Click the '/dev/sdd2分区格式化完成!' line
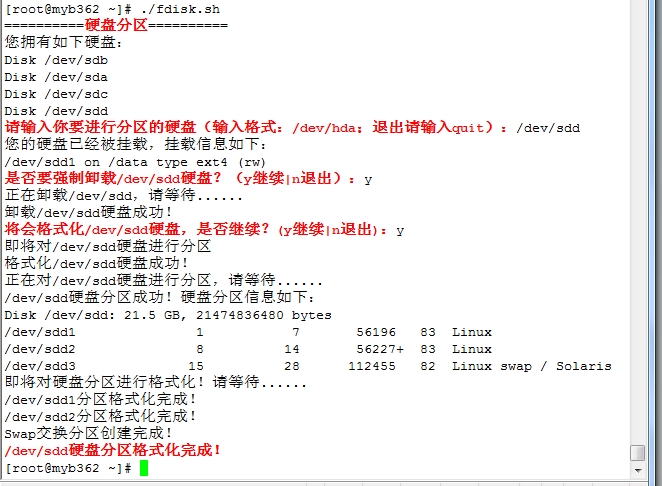662x486 pixels. (100, 416)
